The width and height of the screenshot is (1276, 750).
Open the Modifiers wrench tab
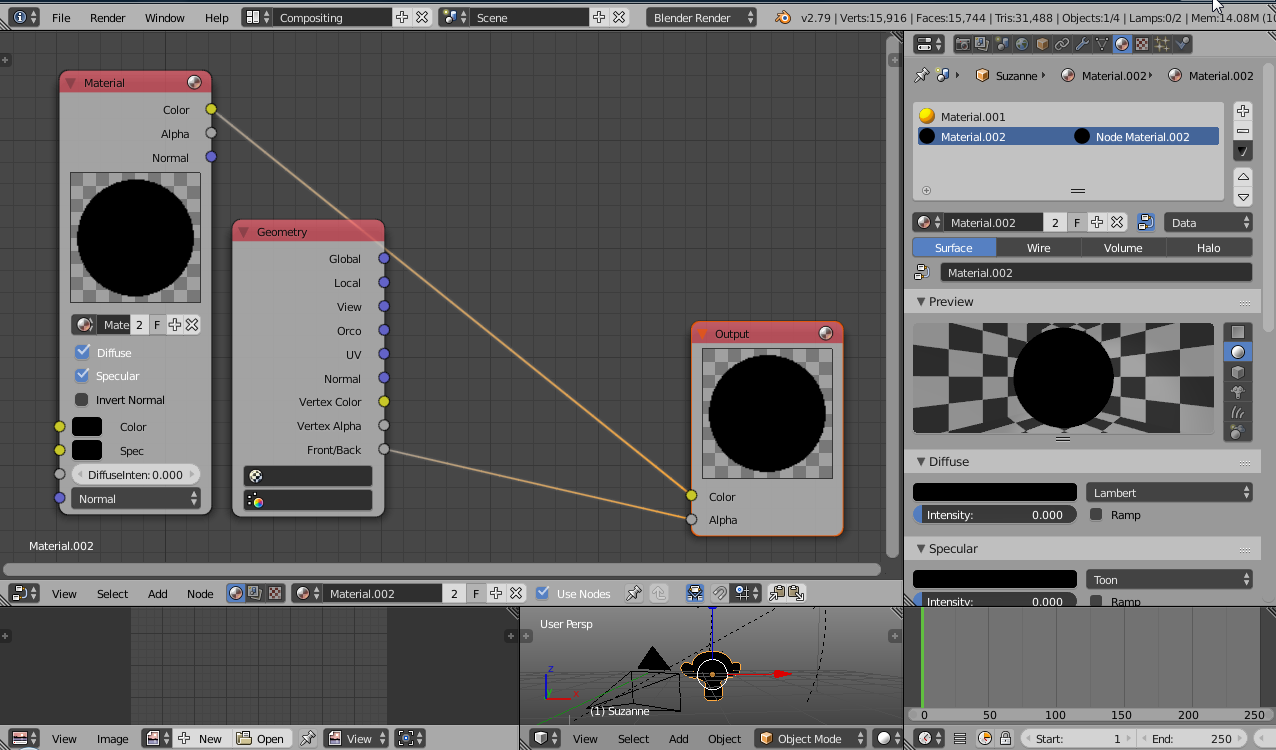[1082, 44]
